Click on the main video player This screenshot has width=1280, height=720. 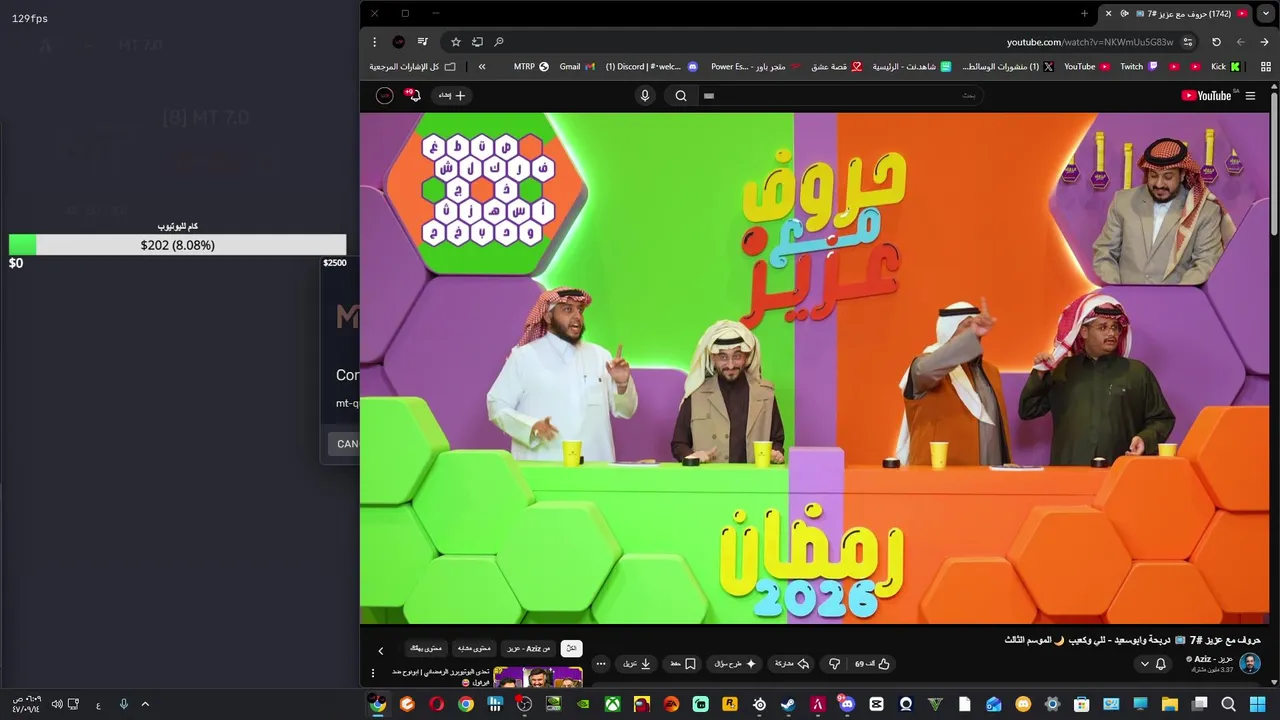pos(815,368)
